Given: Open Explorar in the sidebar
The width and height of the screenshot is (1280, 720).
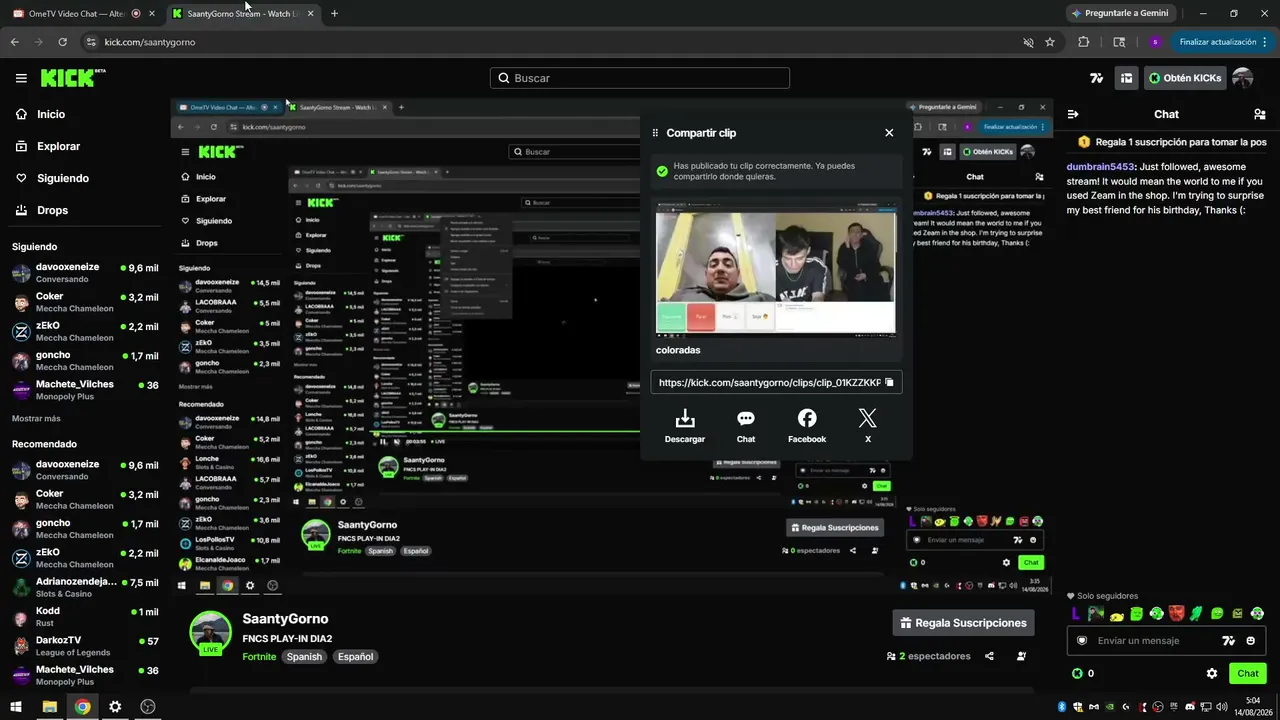Looking at the screenshot, I should tap(47, 146).
